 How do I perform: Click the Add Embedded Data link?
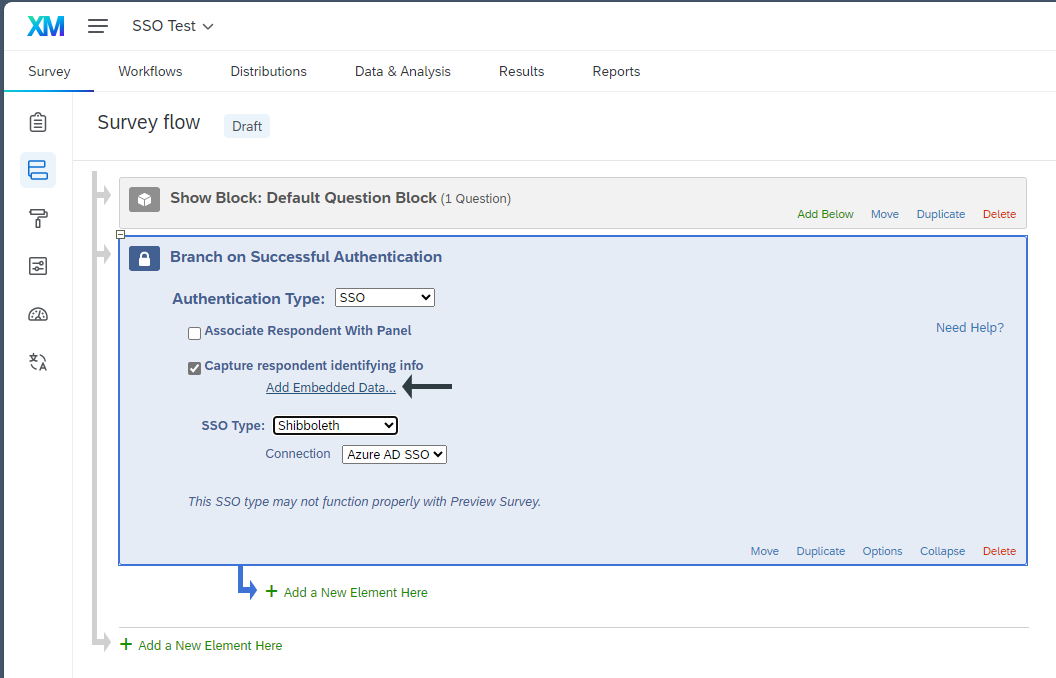point(330,388)
